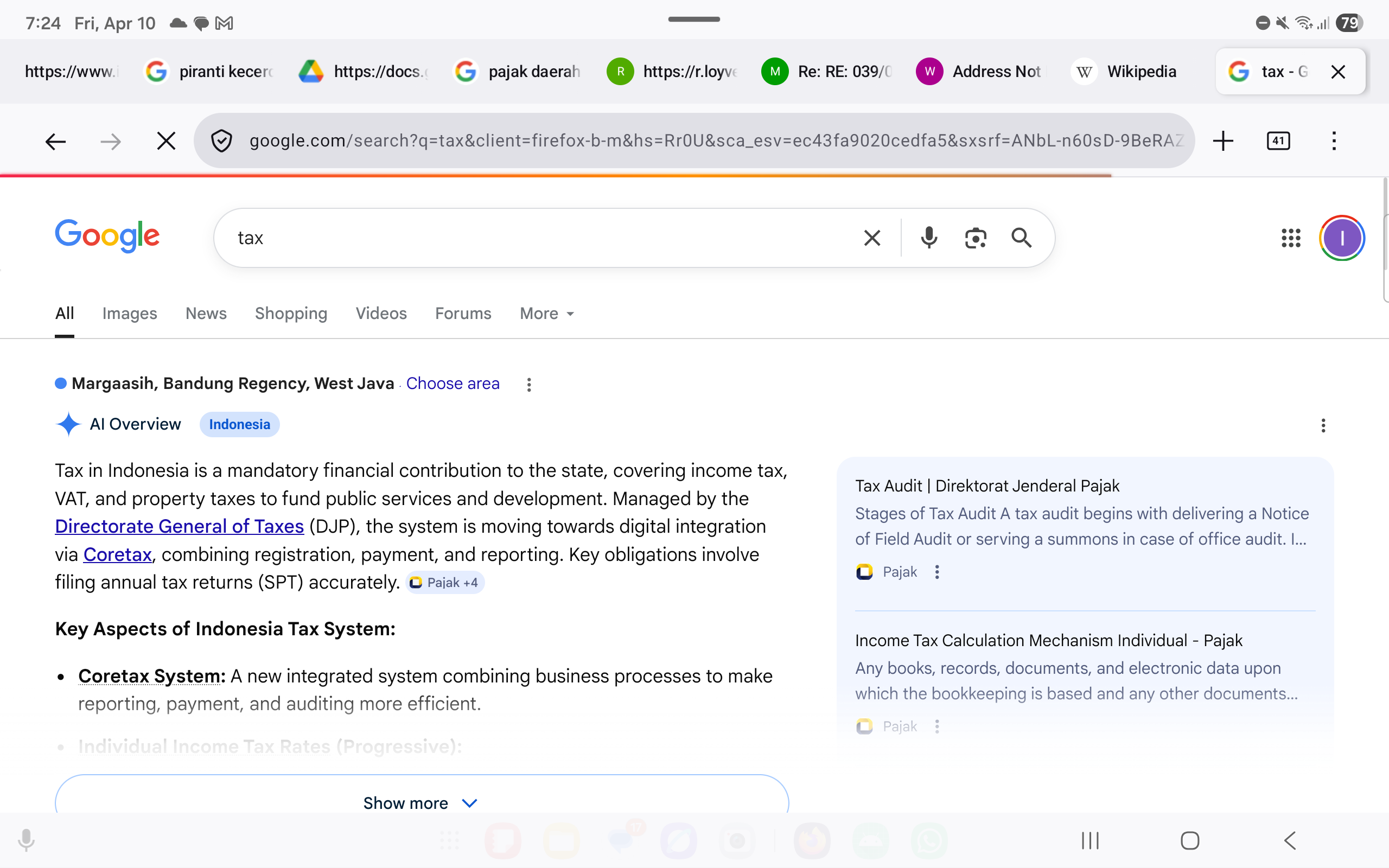Open Google Lens image search
The image size is (1389, 868).
click(x=975, y=237)
